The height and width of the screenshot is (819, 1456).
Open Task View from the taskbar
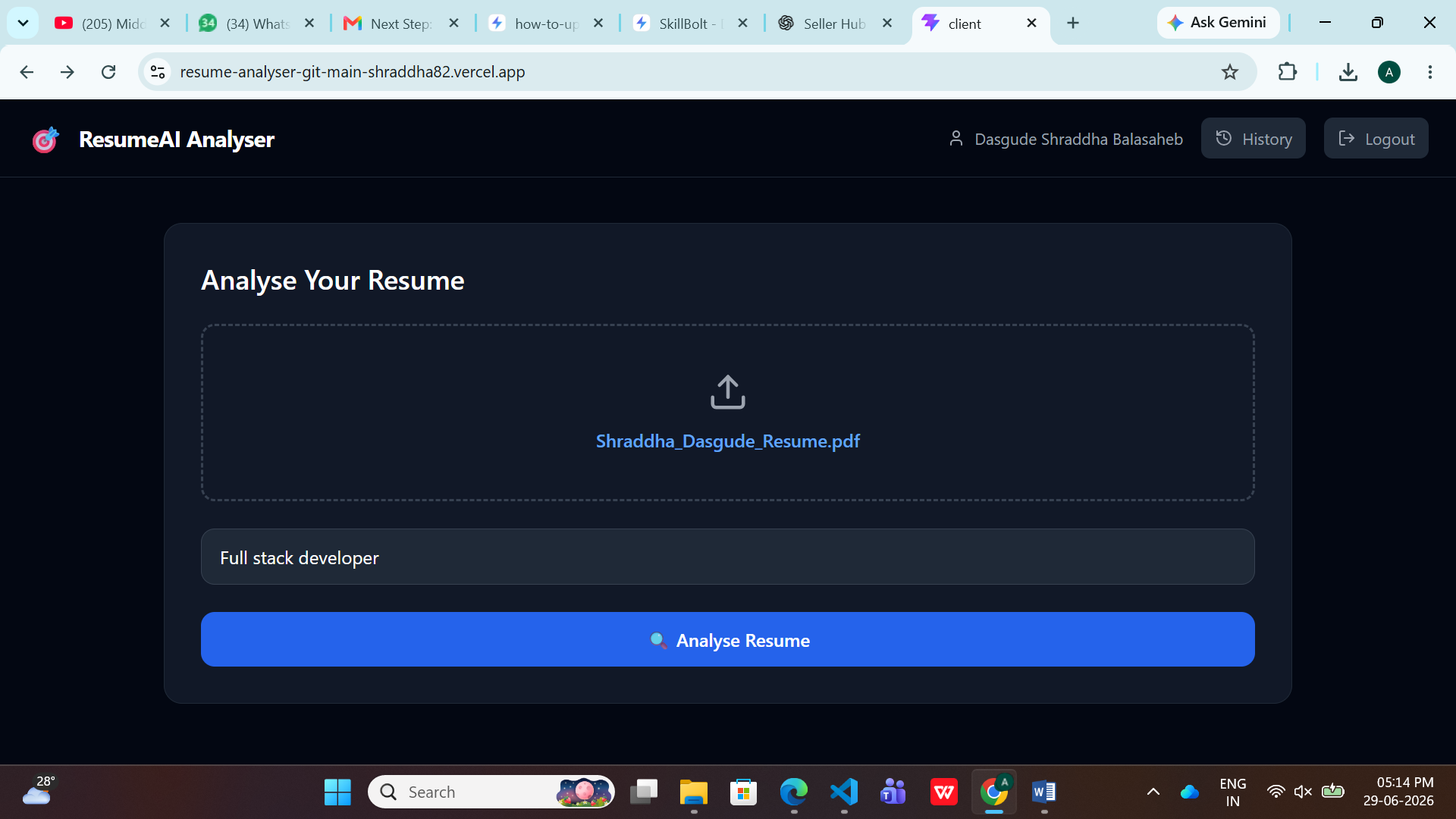644,792
